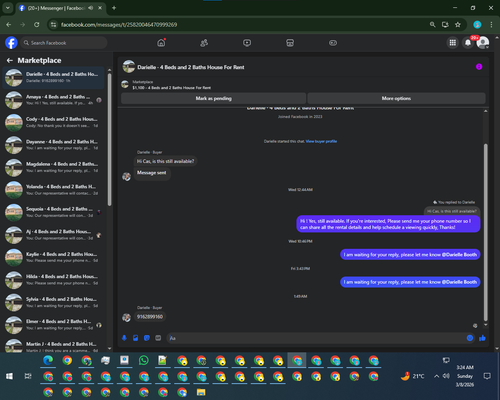Open the Chrome three-dot menu
Screen dimensions: 500x400
tap(491, 25)
